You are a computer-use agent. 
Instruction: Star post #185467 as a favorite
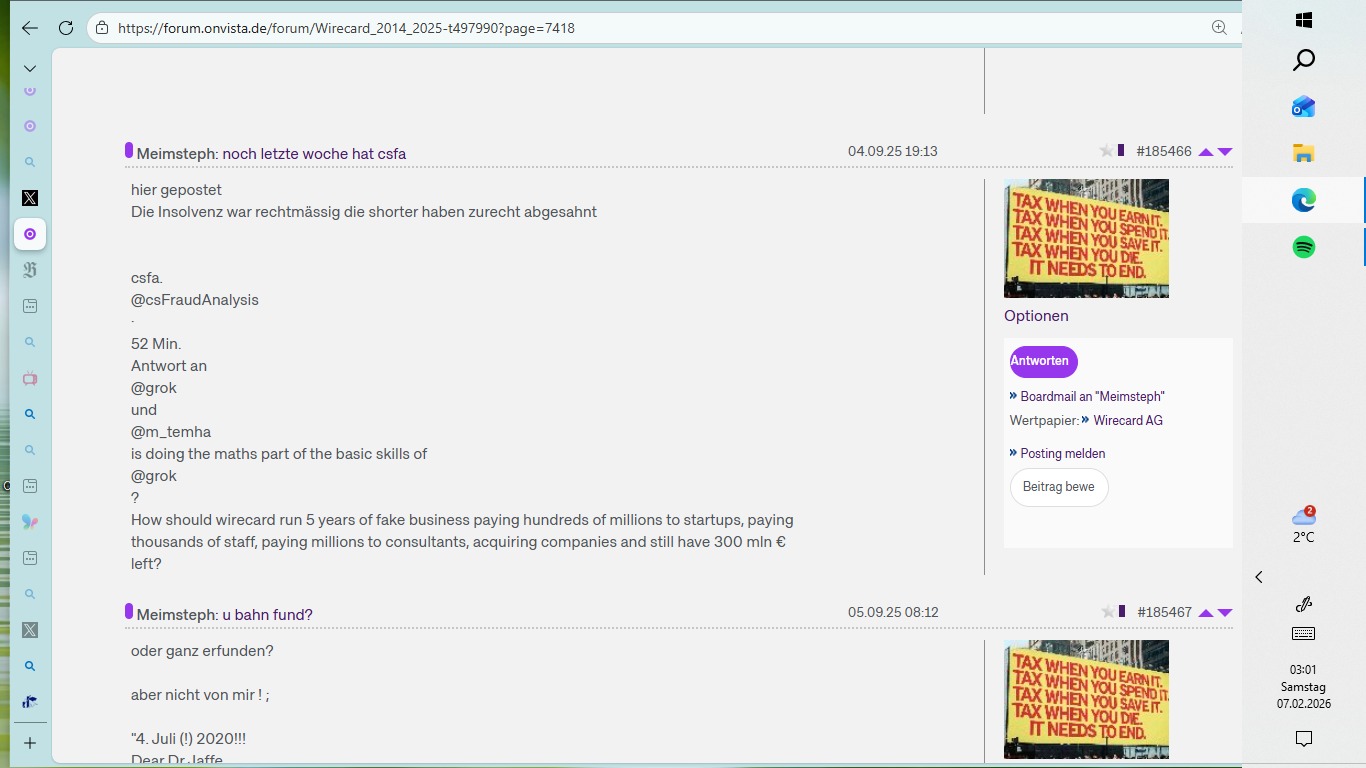tap(1107, 612)
